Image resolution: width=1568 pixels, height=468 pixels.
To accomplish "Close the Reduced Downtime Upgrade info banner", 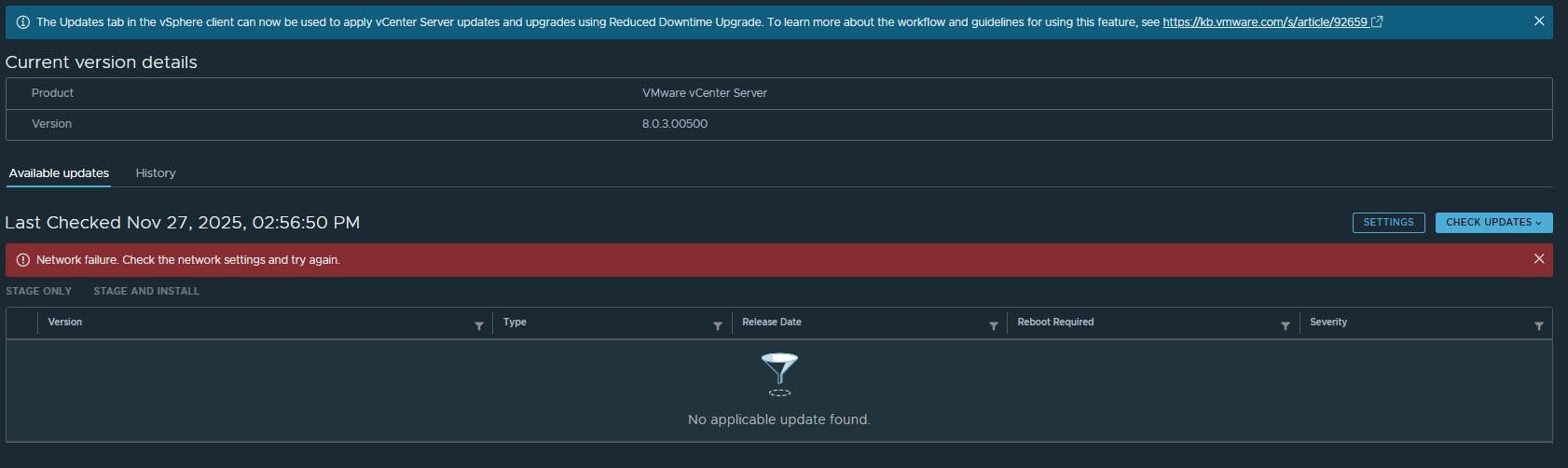I will coord(1539,21).
